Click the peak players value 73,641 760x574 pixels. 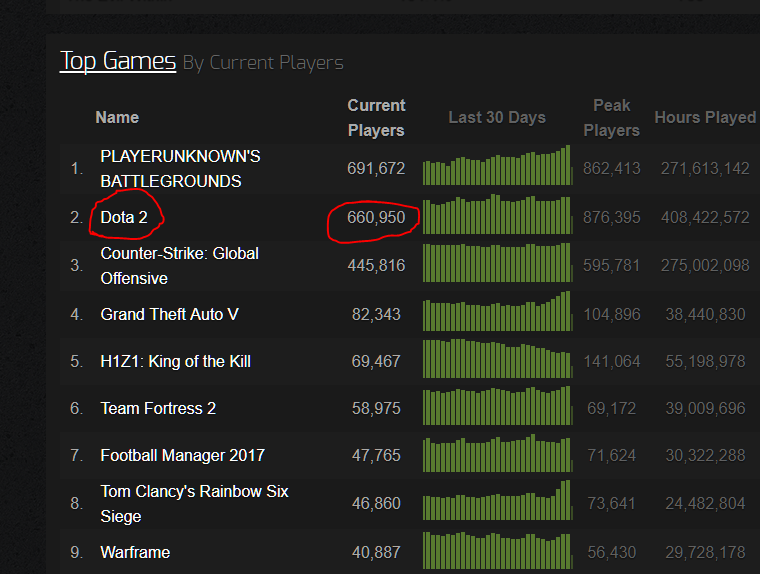(612, 503)
